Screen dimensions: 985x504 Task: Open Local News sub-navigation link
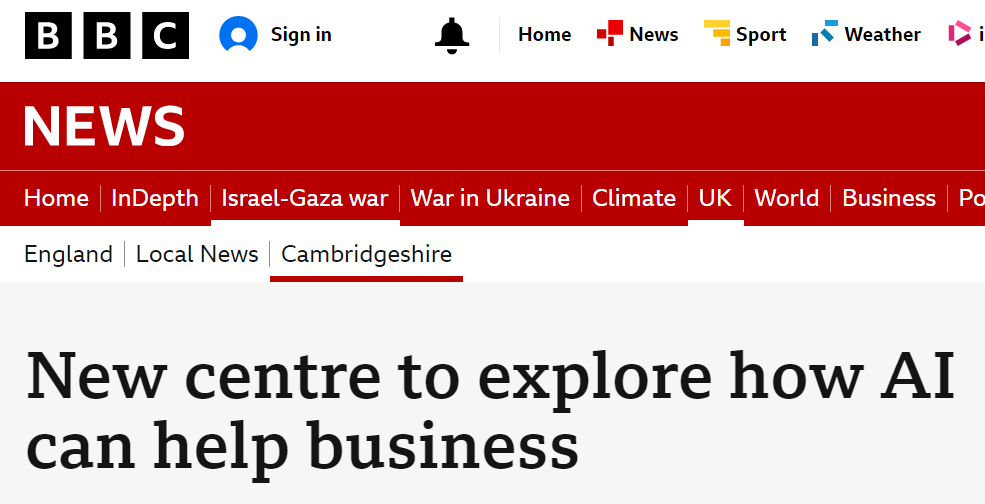tap(197, 254)
